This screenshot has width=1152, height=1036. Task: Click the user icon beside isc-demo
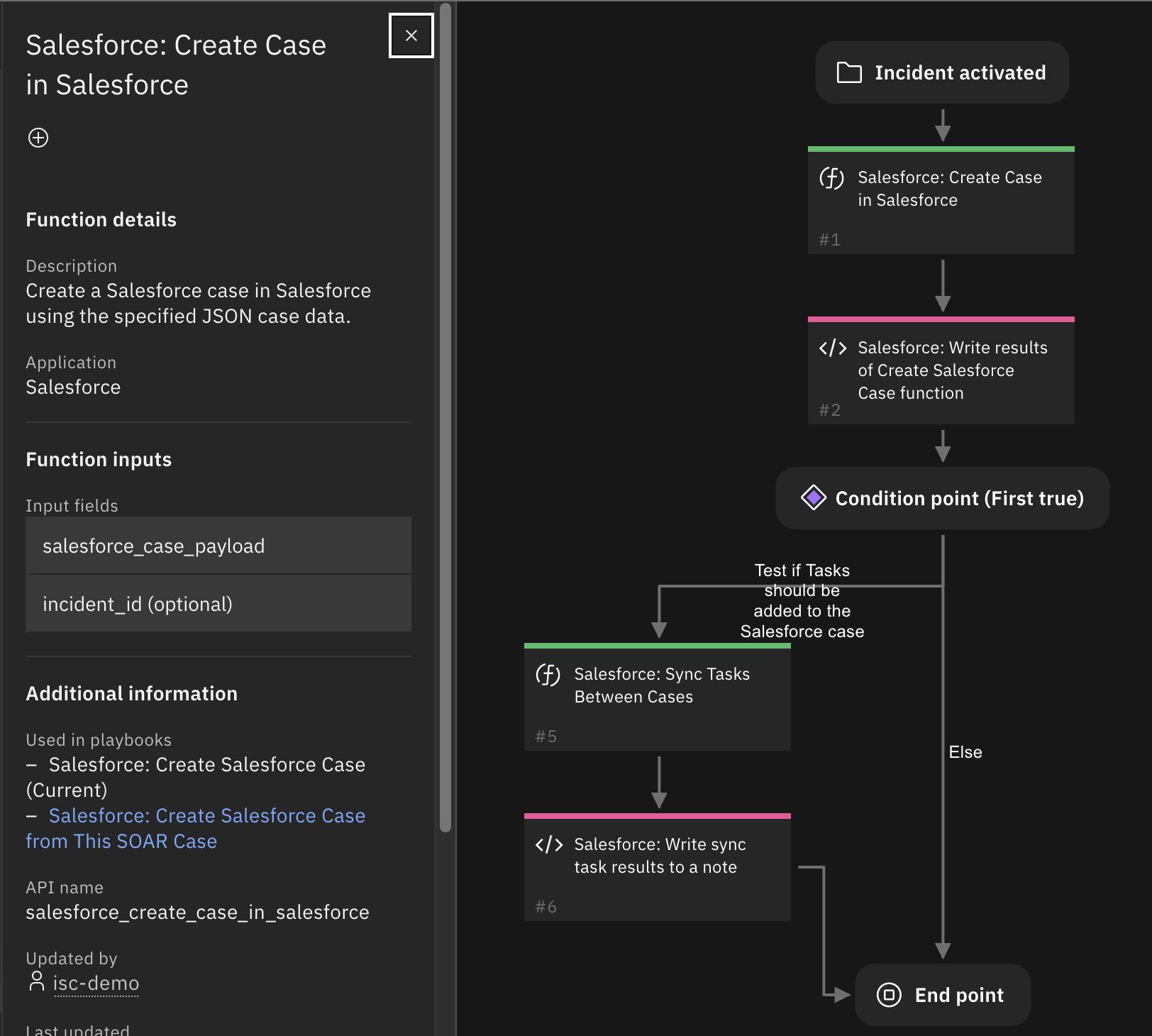click(x=37, y=981)
